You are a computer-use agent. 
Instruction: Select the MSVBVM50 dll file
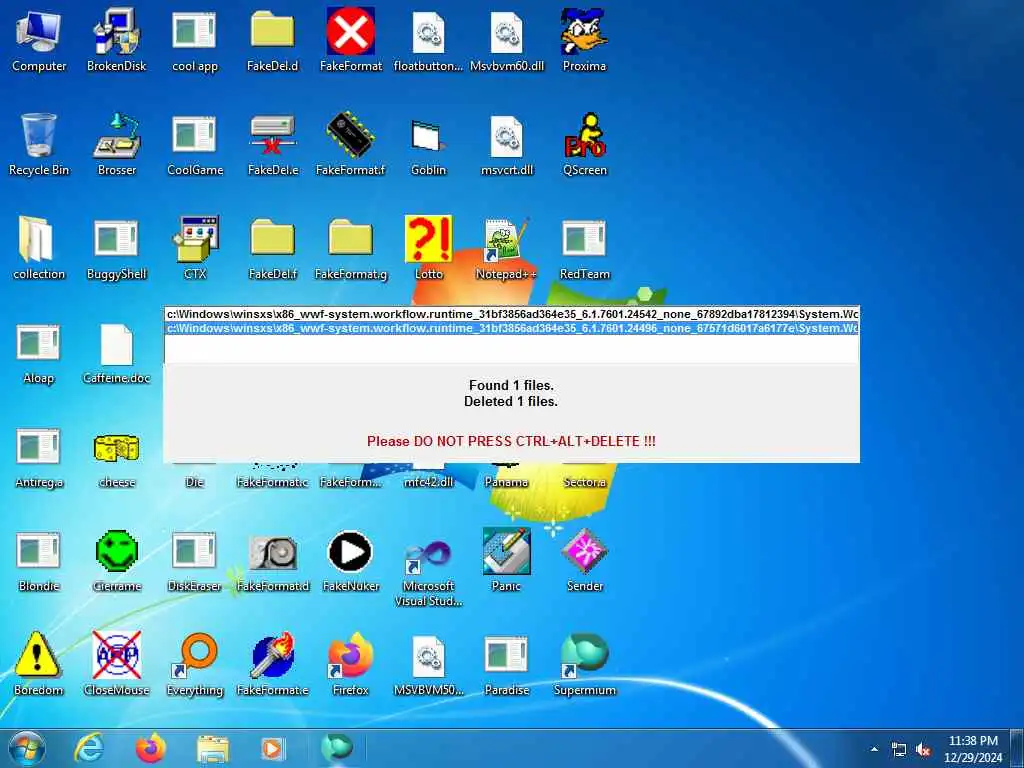coord(428,664)
